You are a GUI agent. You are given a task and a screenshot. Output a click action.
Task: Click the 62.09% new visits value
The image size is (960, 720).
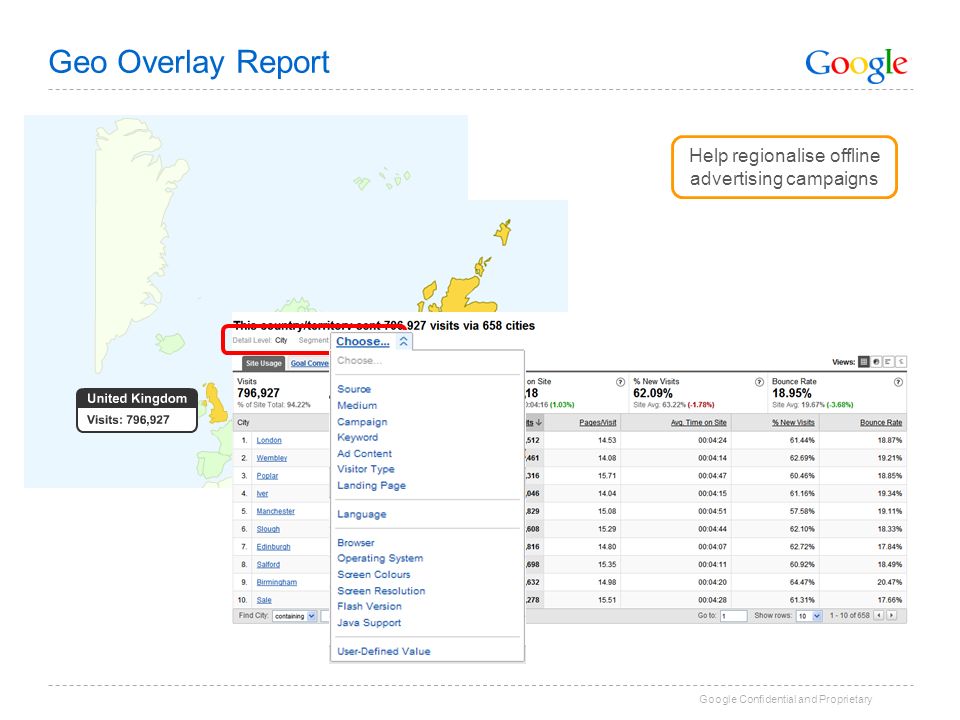pyautogui.click(x=653, y=393)
